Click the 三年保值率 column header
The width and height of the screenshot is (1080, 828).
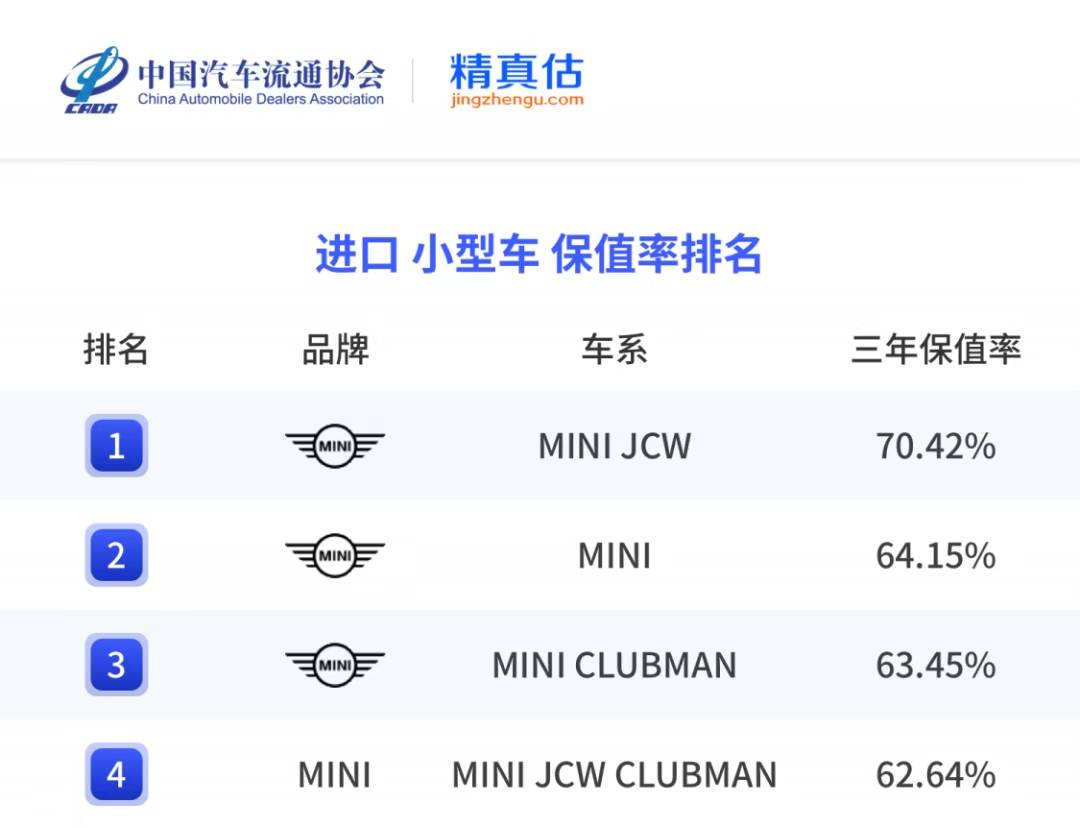(x=936, y=350)
